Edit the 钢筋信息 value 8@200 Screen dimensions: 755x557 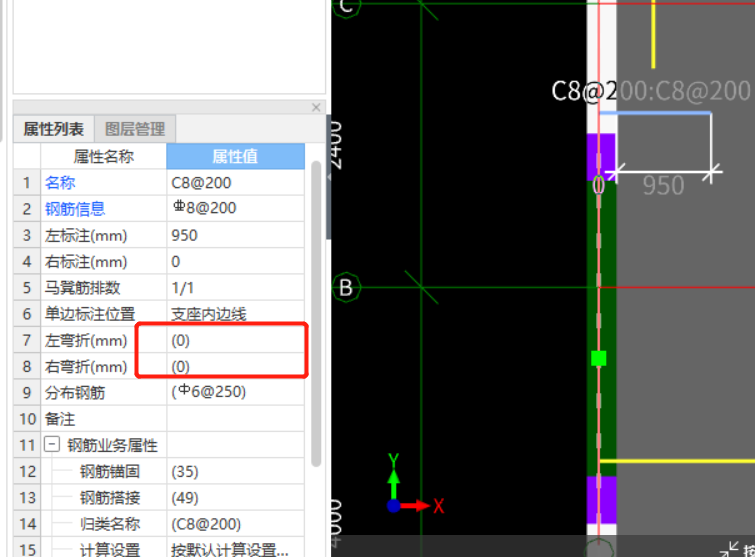point(235,208)
